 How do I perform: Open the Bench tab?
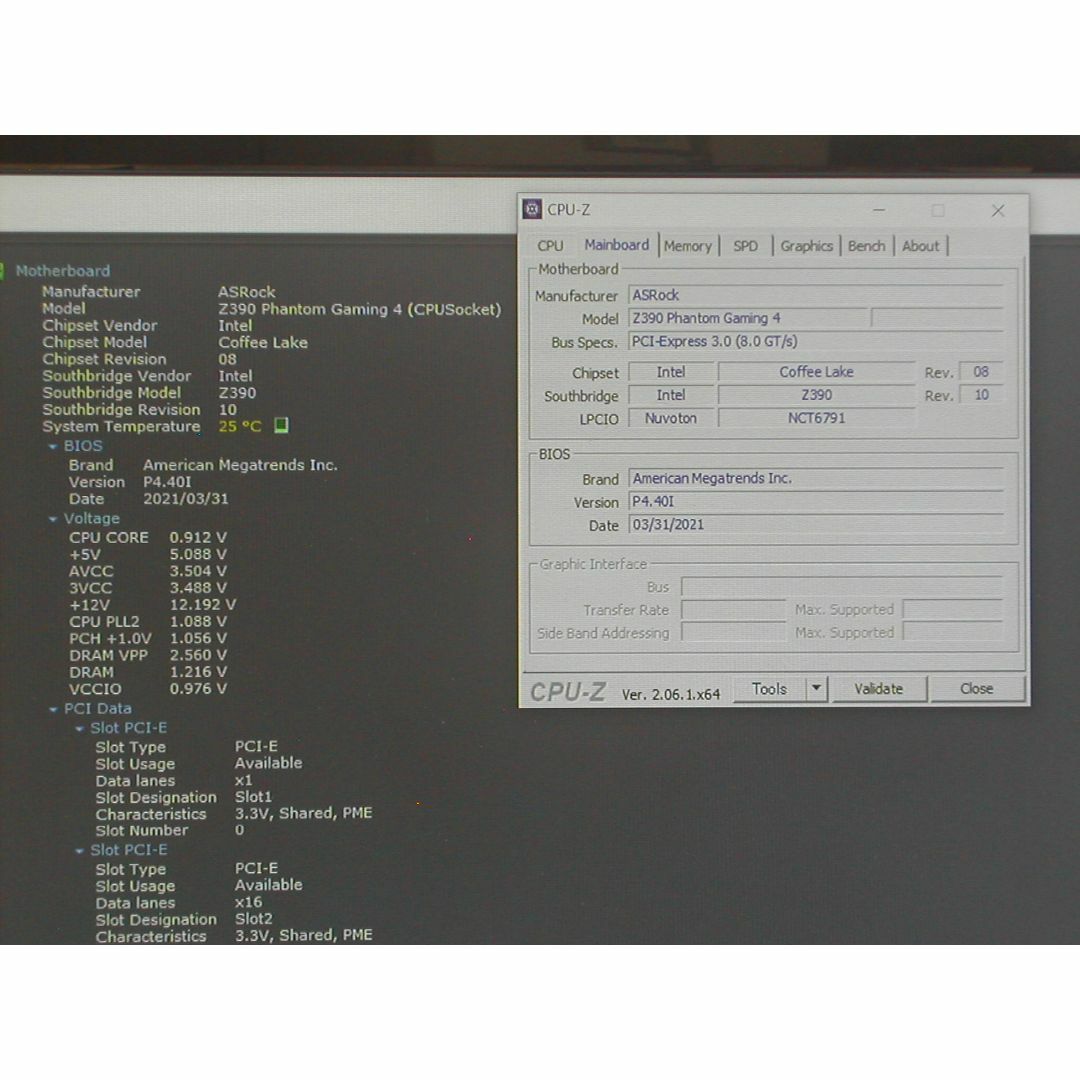point(866,246)
